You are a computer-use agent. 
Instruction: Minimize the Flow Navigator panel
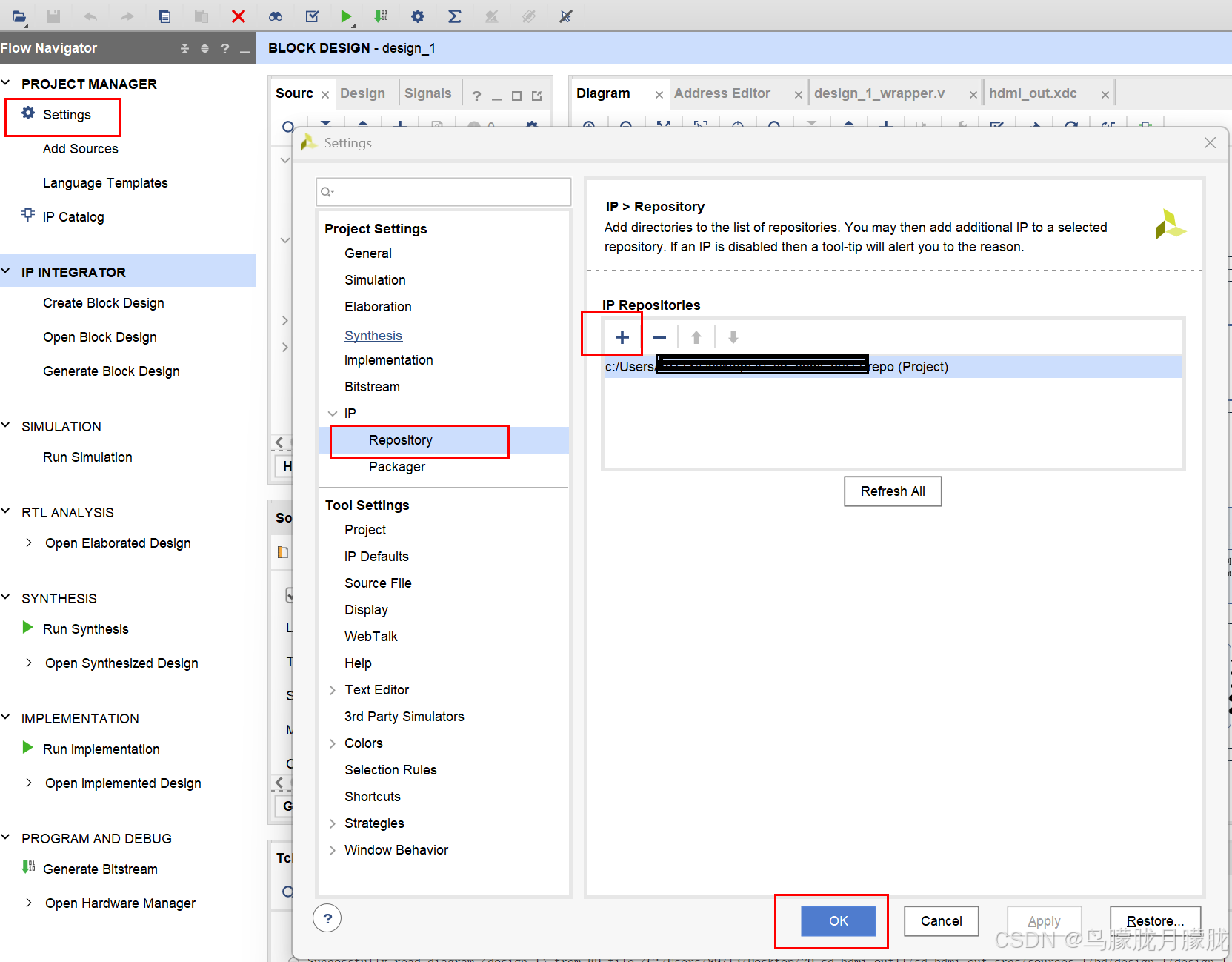244,50
